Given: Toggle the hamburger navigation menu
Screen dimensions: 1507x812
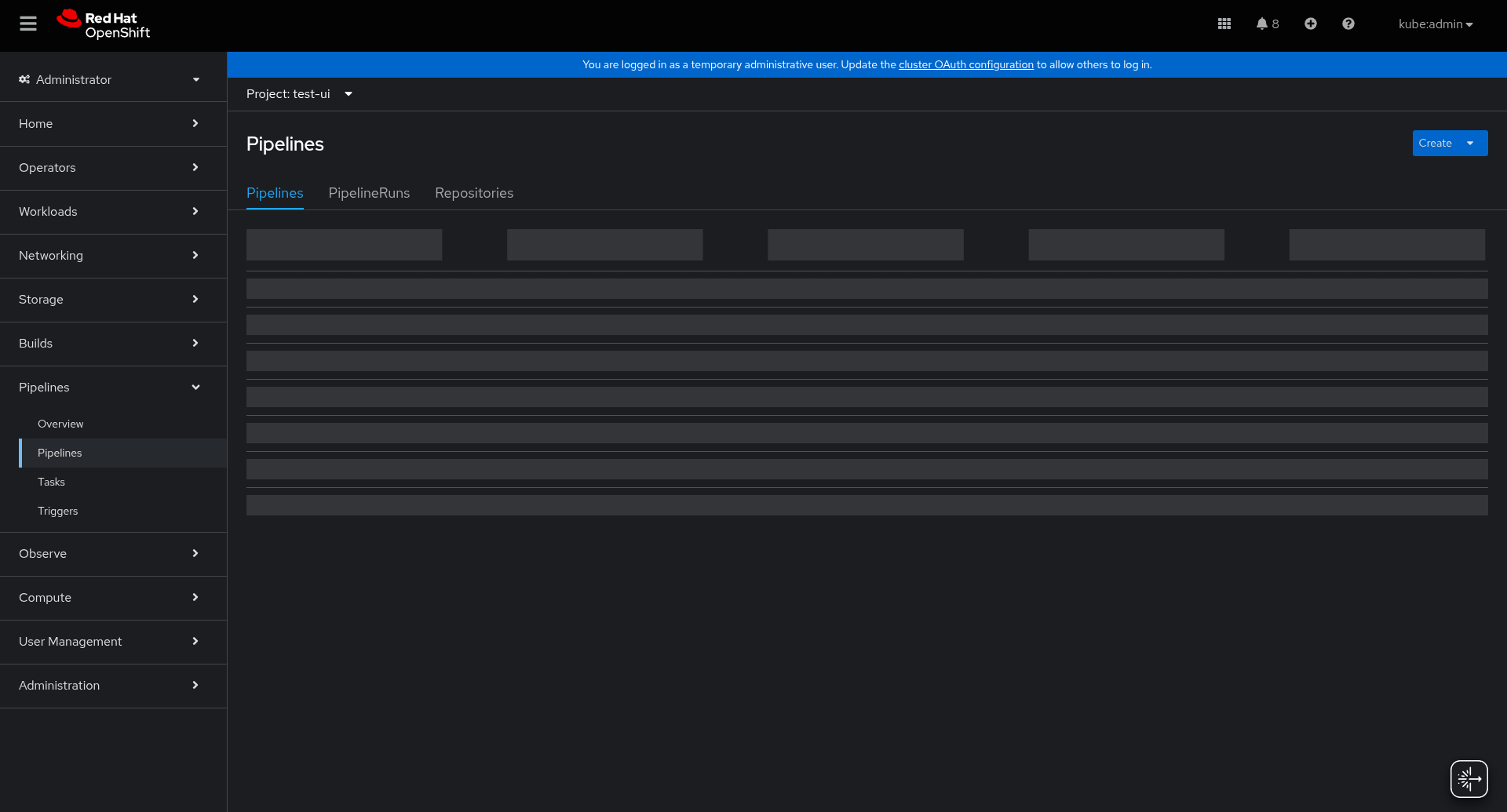Looking at the screenshot, I should point(28,24).
